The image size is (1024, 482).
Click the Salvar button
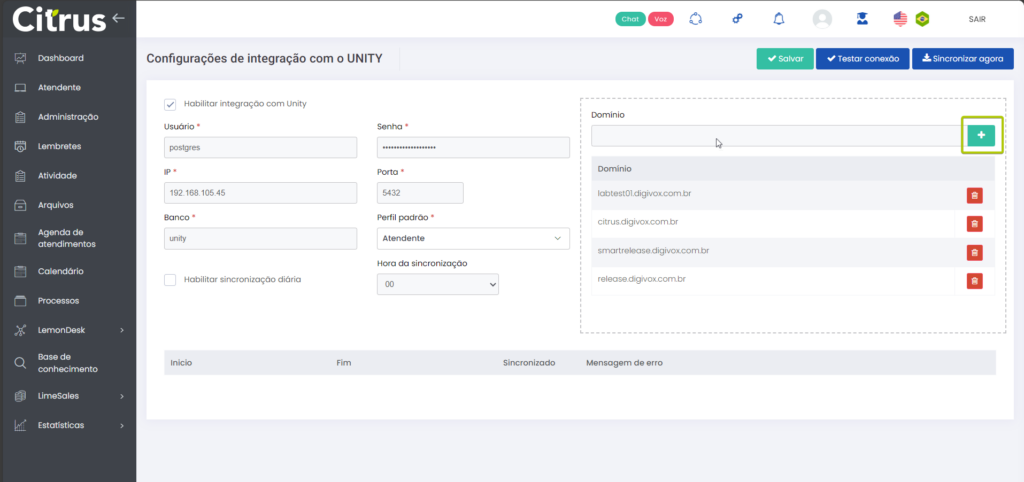pos(784,59)
